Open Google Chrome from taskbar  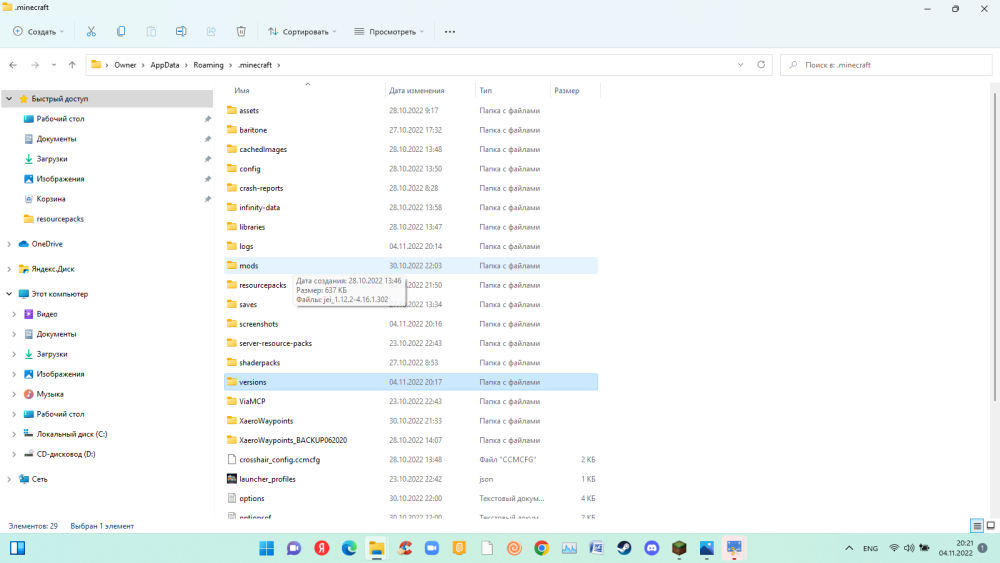tap(541, 548)
